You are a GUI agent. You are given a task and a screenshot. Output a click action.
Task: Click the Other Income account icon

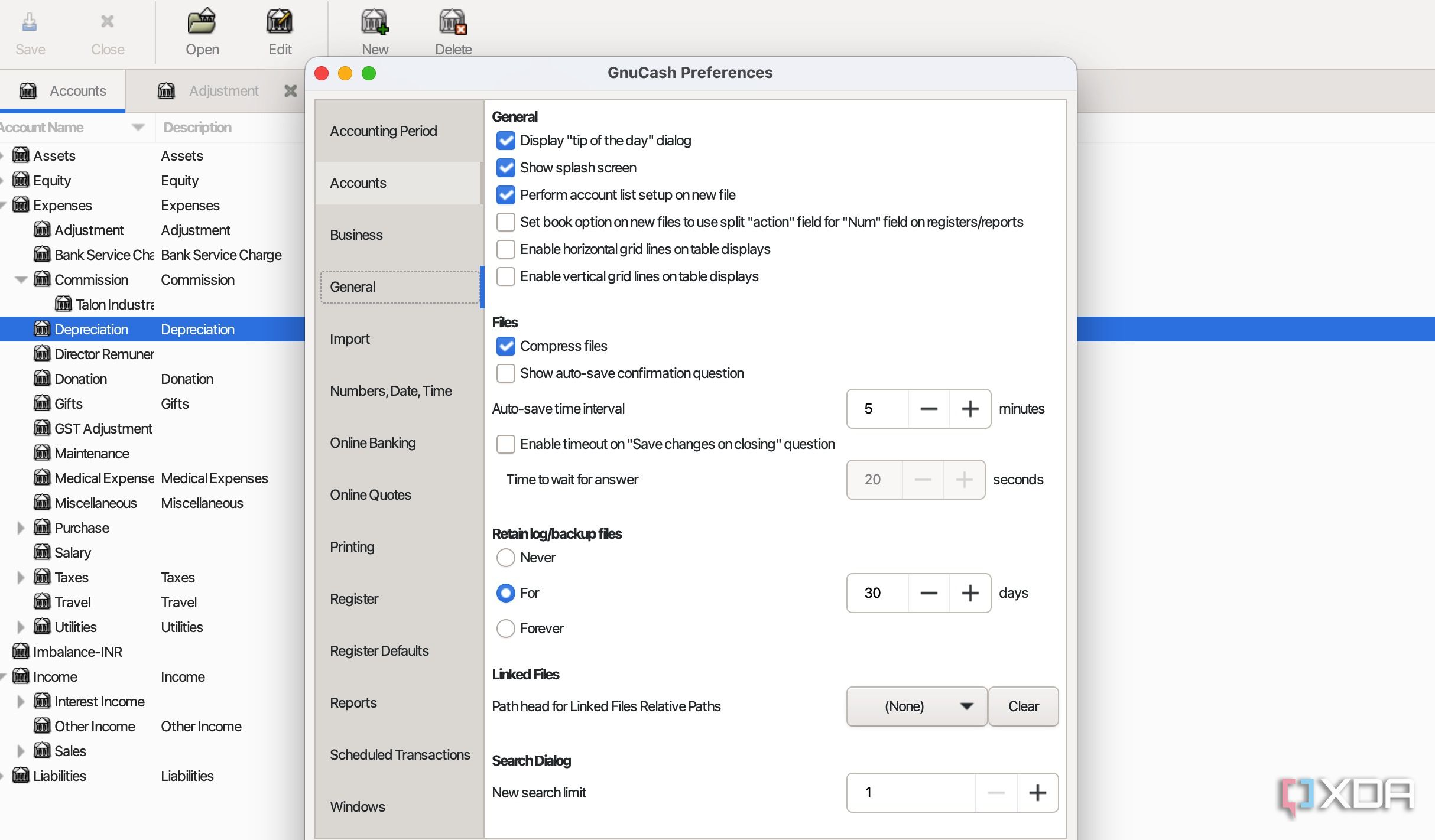coord(42,726)
